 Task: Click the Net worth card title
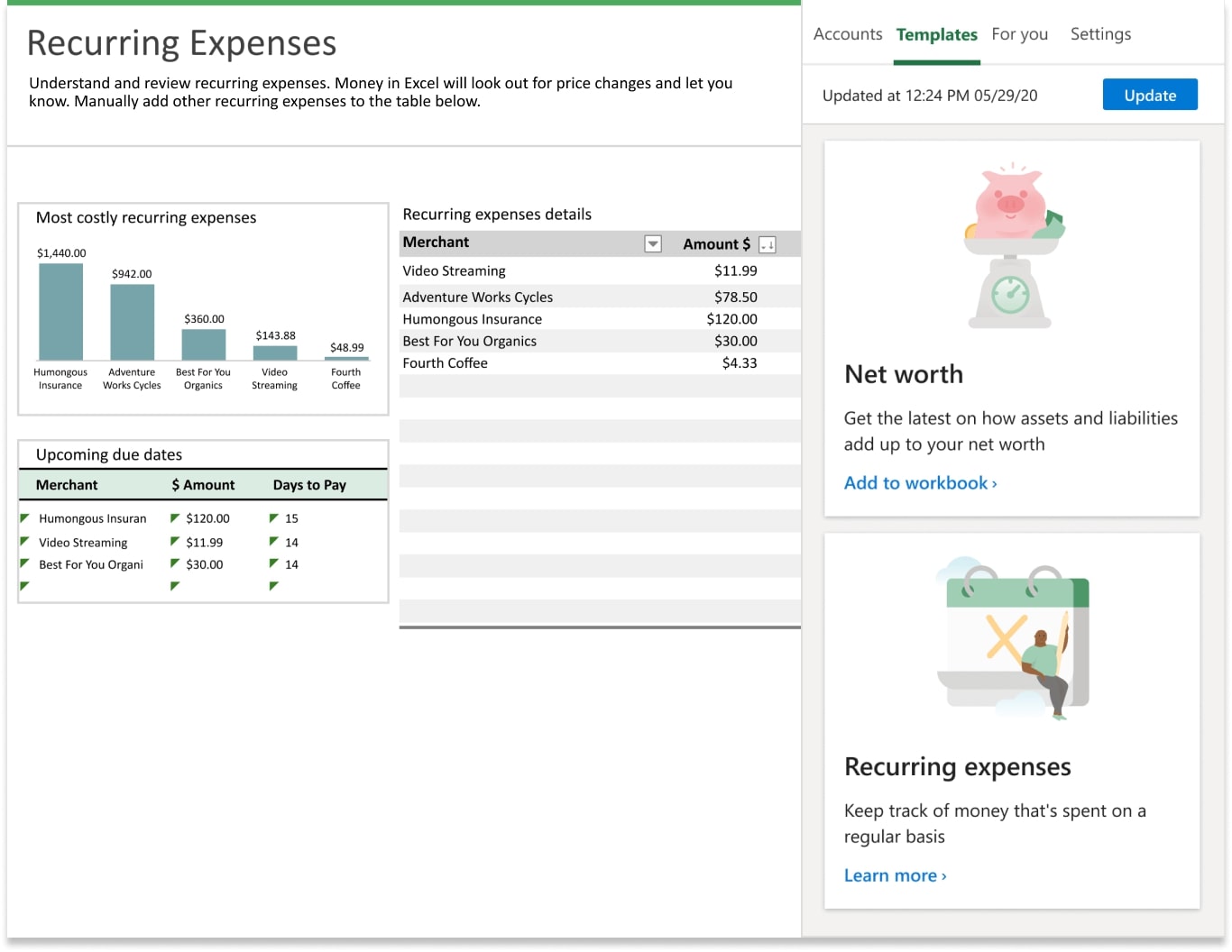pyautogui.click(x=904, y=374)
